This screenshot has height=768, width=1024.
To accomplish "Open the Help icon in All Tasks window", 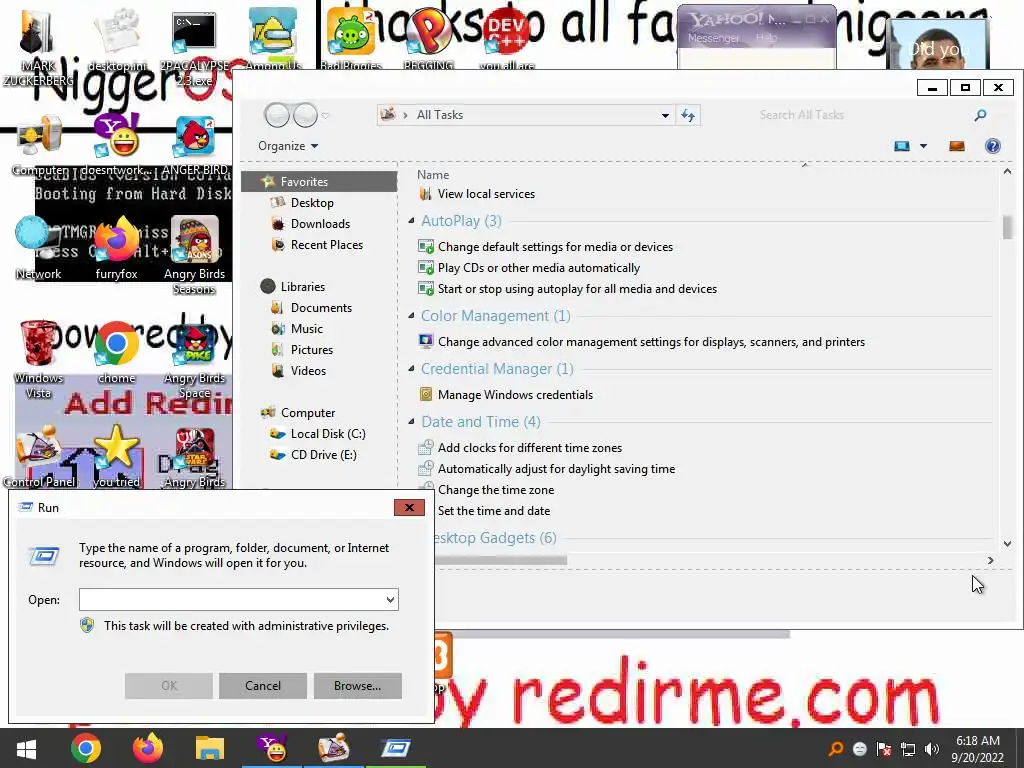I will click(x=992, y=146).
